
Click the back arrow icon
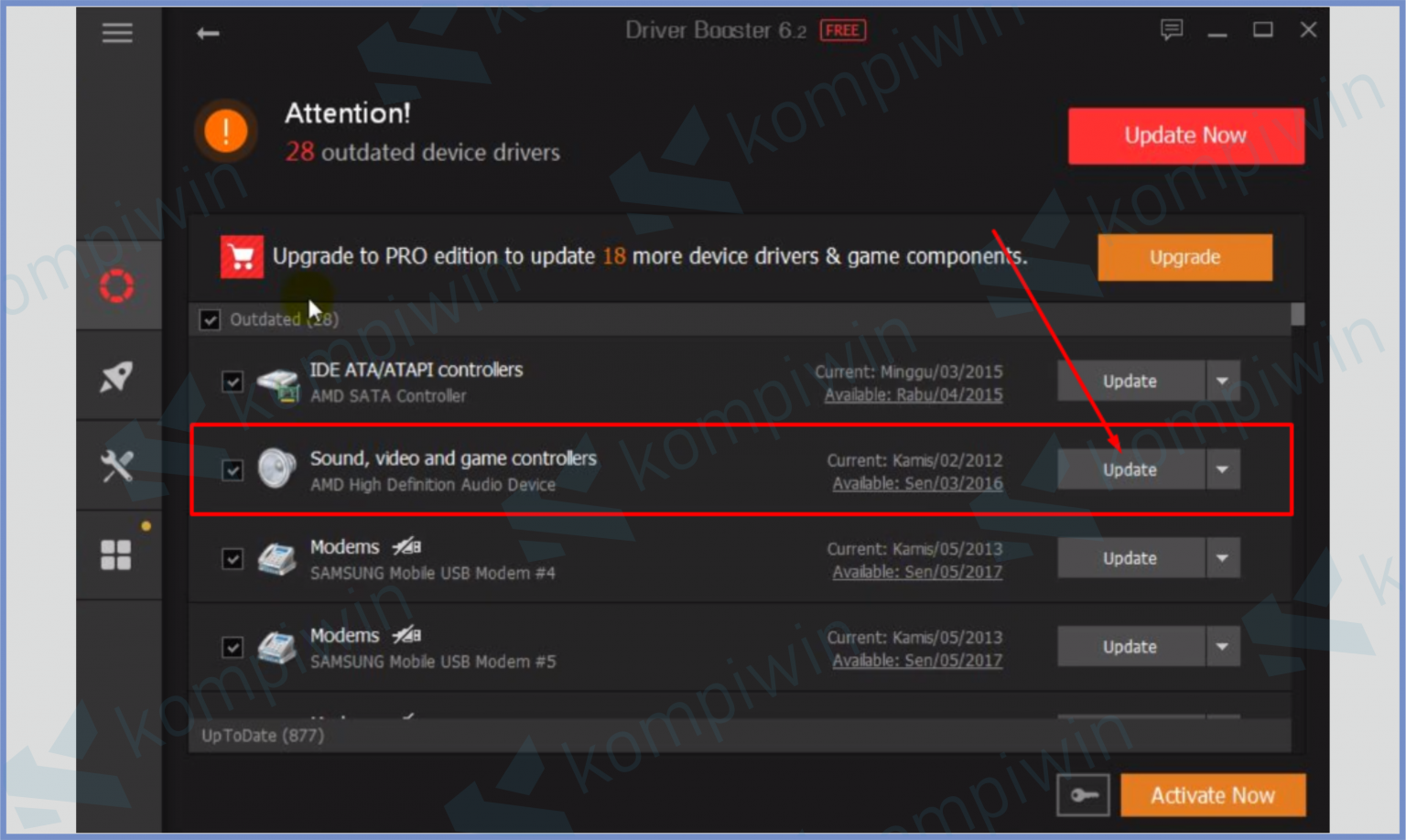(x=208, y=34)
